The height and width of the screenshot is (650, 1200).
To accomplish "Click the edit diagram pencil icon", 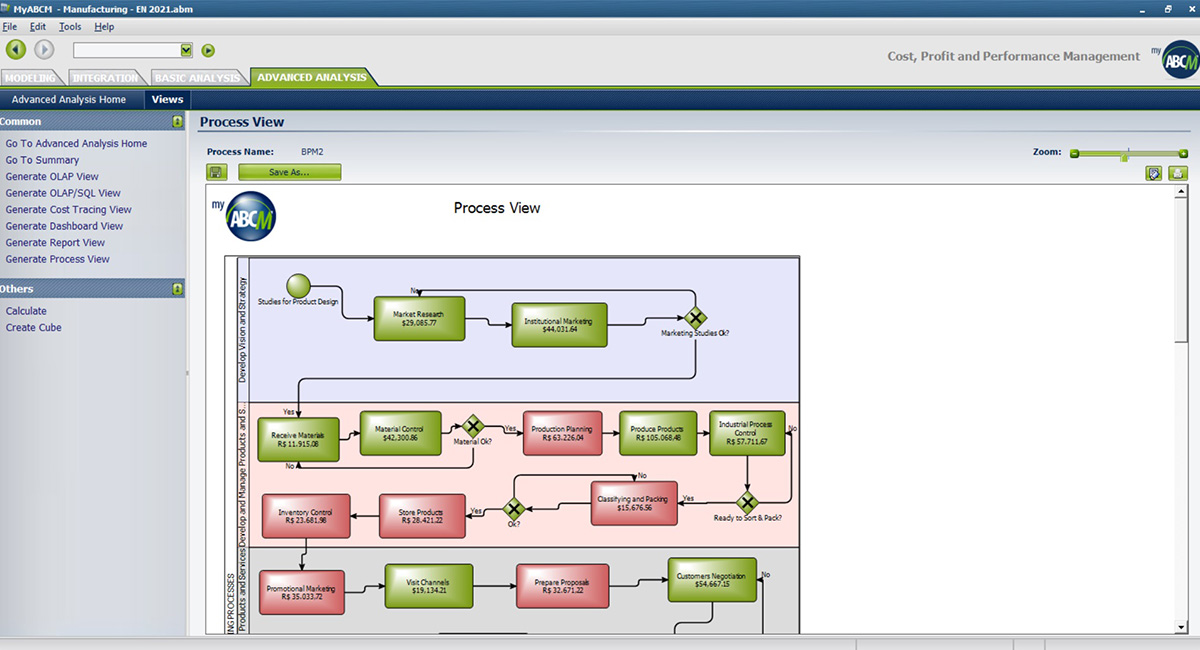I will (1154, 173).
